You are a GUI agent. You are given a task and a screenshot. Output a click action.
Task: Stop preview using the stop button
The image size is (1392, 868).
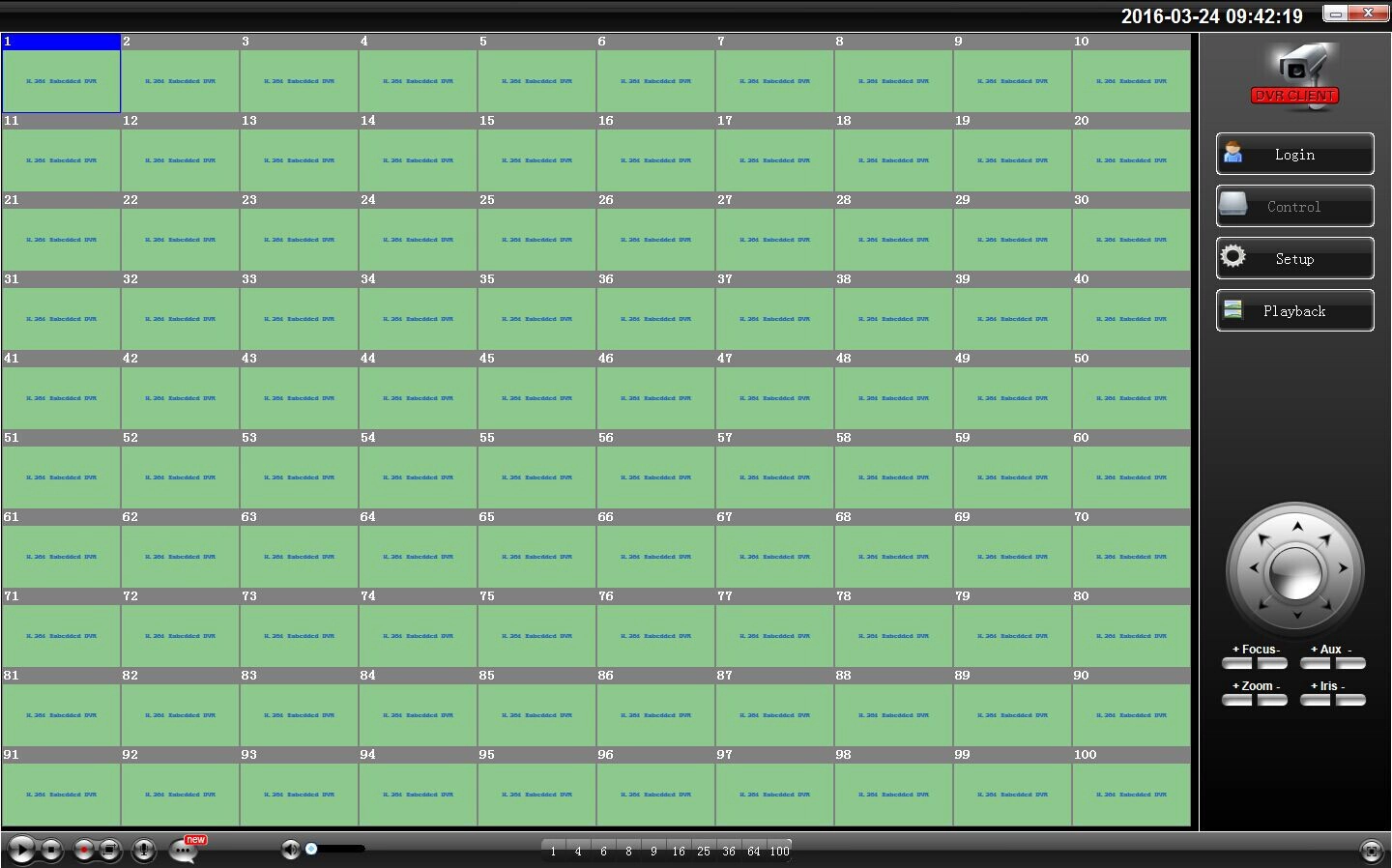tap(52, 850)
